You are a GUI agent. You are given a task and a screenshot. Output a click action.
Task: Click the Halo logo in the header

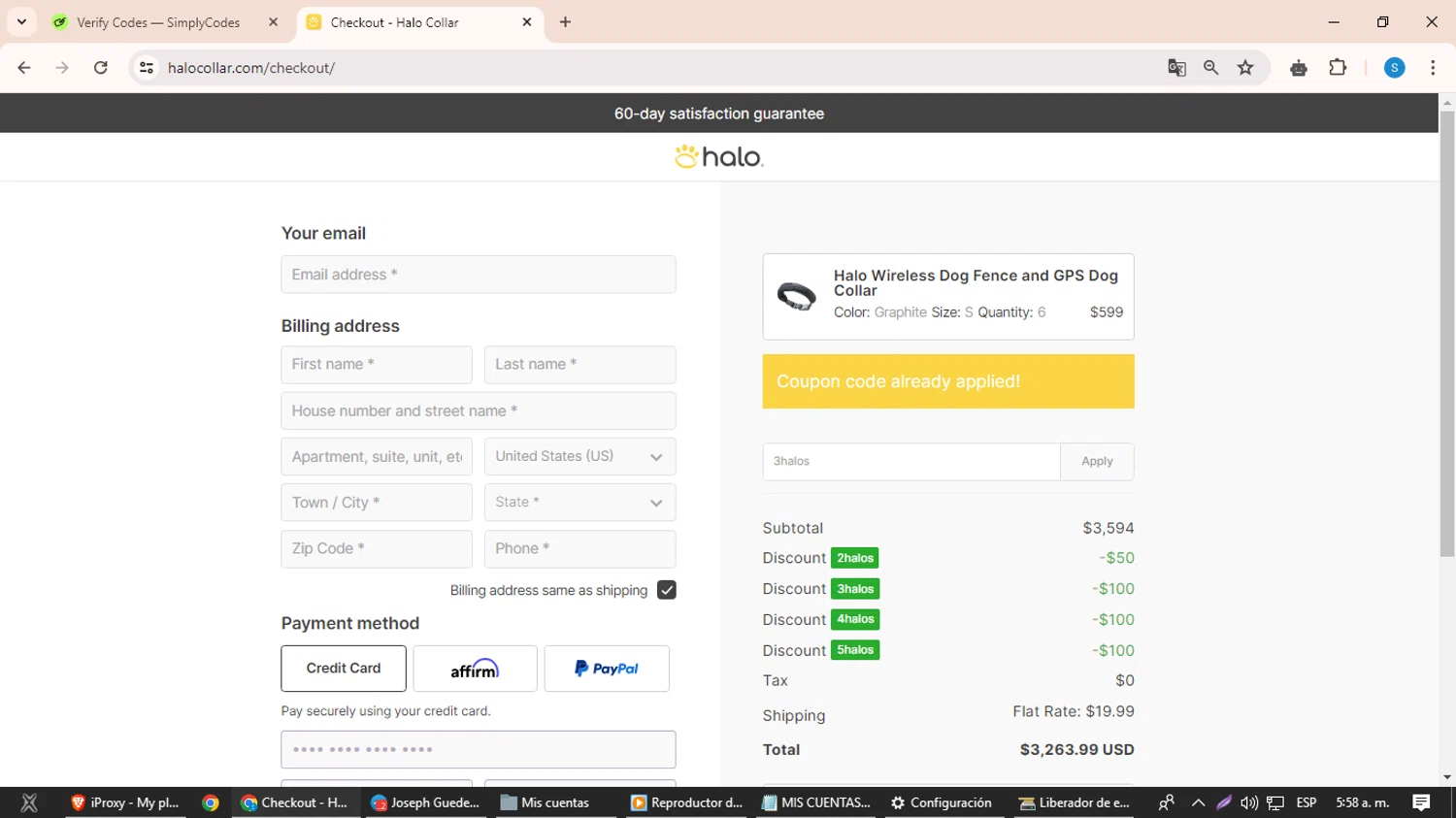pos(719,156)
